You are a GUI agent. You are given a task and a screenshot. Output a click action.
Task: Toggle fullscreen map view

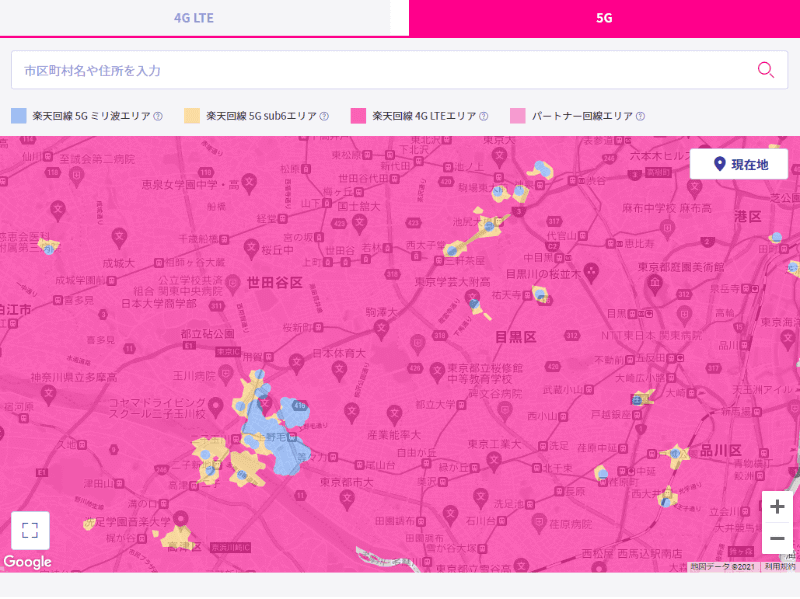click(x=30, y=531)
